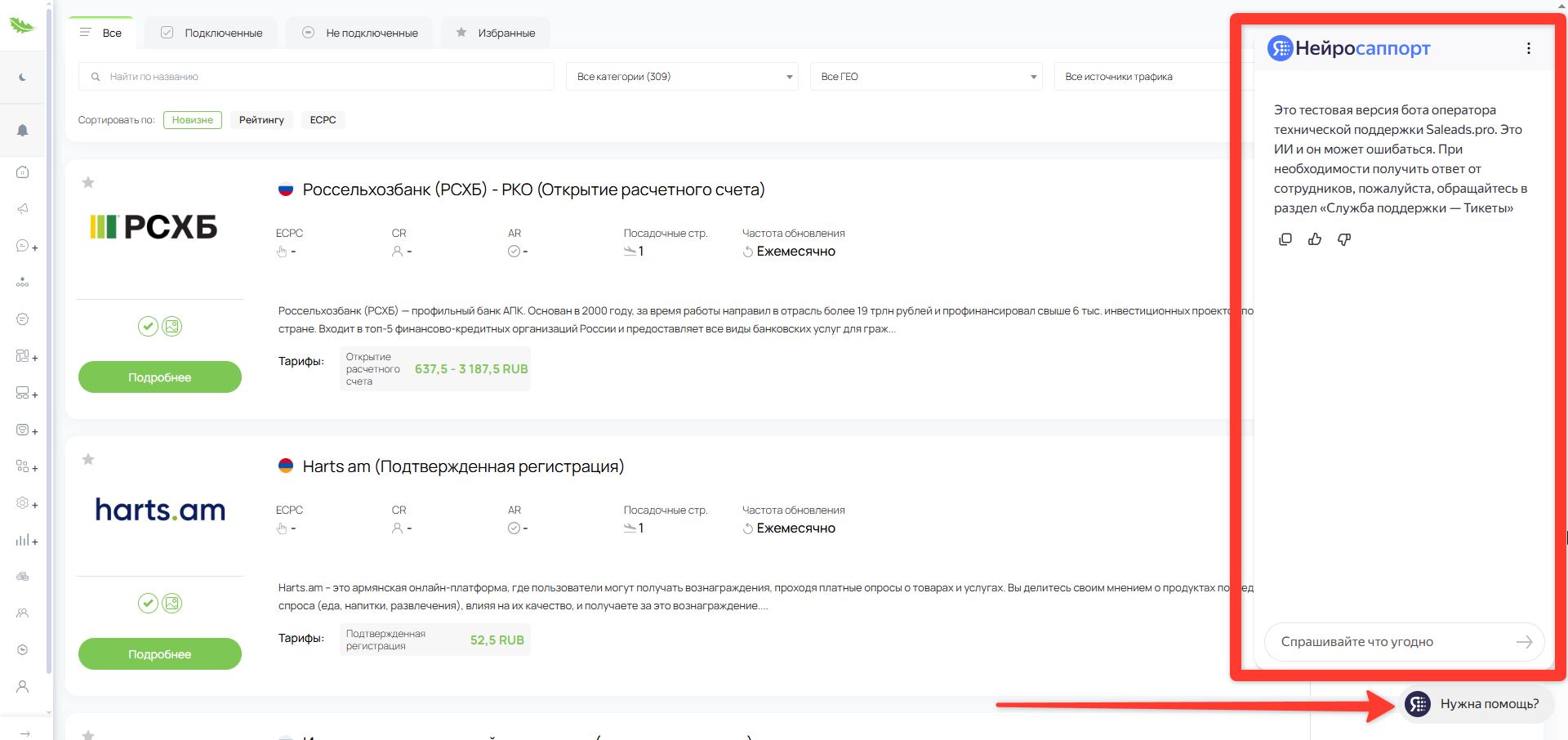Open the Все ГЕО dropdown
This screenshot has height=740, width=1568.
pos(926,77)
